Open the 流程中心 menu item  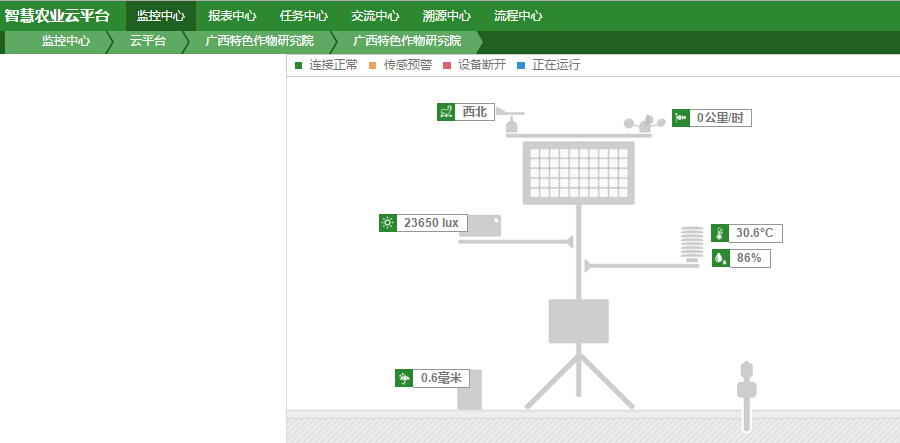click(518, 16)
